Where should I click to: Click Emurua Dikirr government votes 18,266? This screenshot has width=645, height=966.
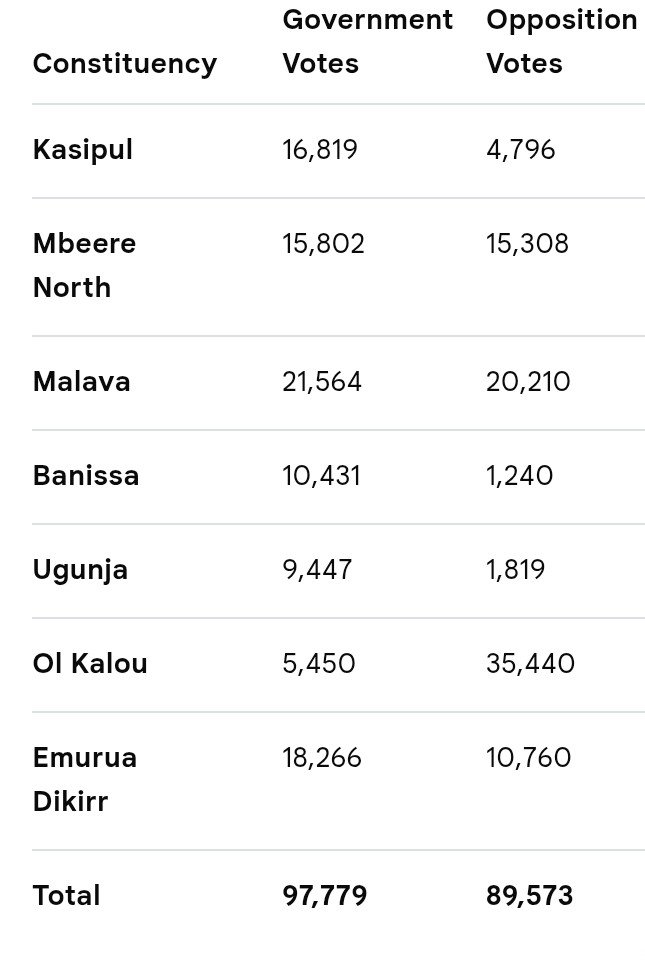[322, 758]
